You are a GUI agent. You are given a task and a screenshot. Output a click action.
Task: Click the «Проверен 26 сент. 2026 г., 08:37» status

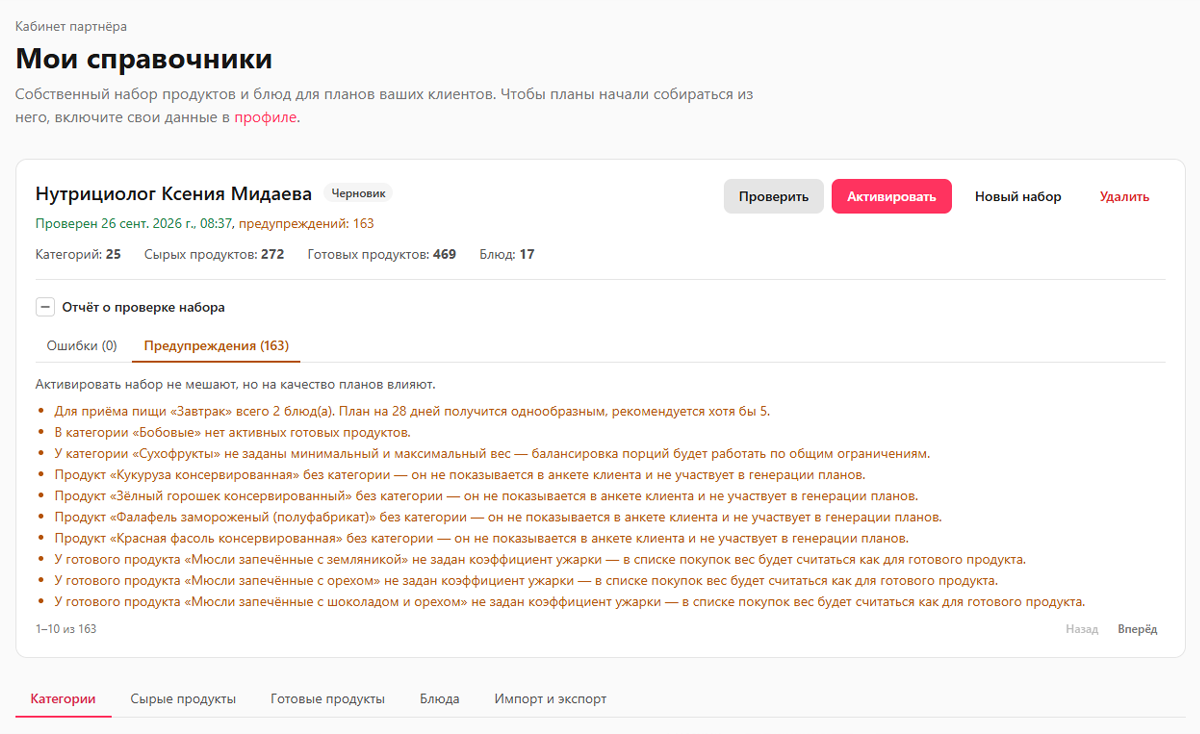click(134, 224)
